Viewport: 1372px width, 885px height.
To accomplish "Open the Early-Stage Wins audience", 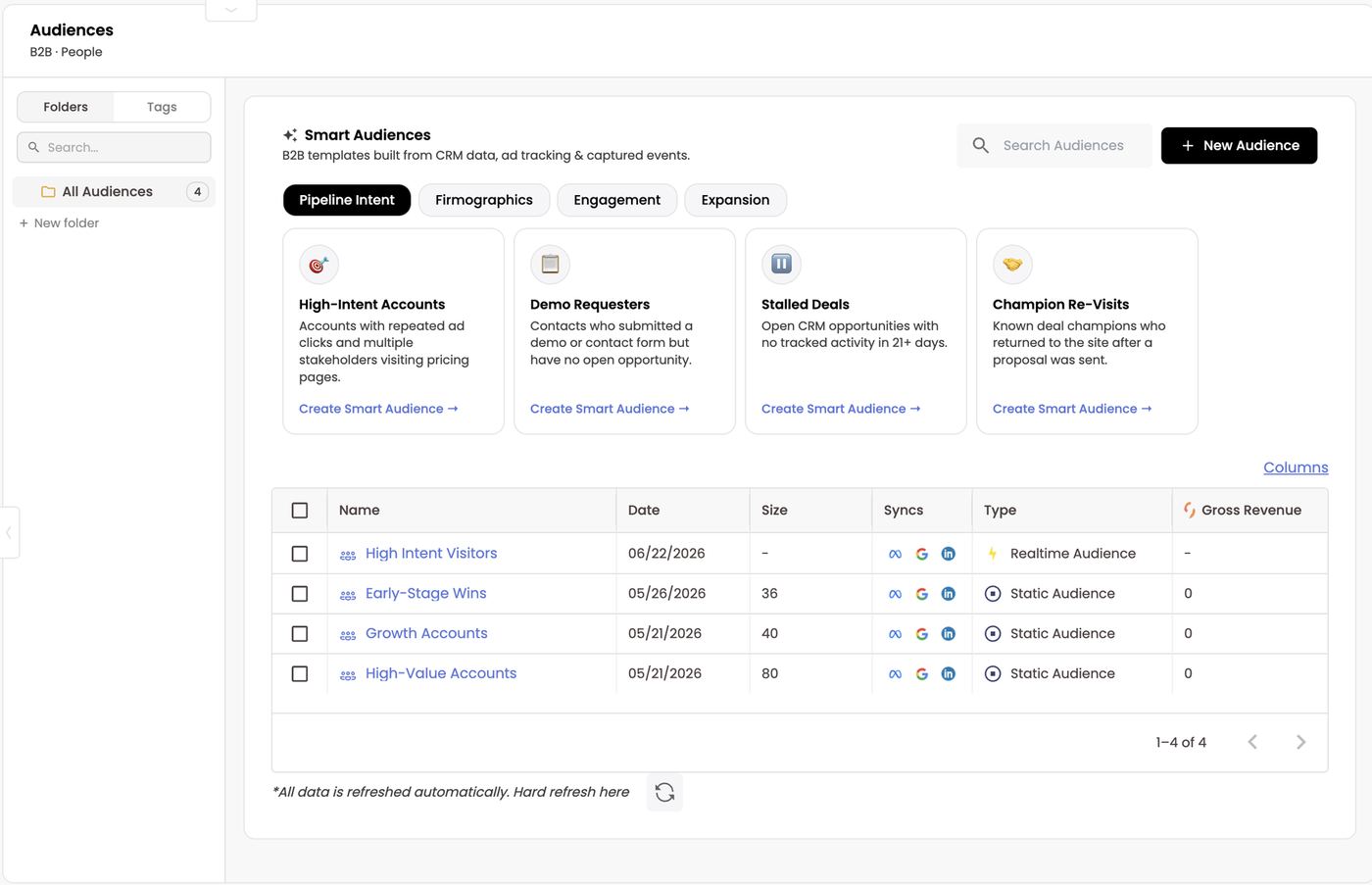I will click(x=426, y=594).
